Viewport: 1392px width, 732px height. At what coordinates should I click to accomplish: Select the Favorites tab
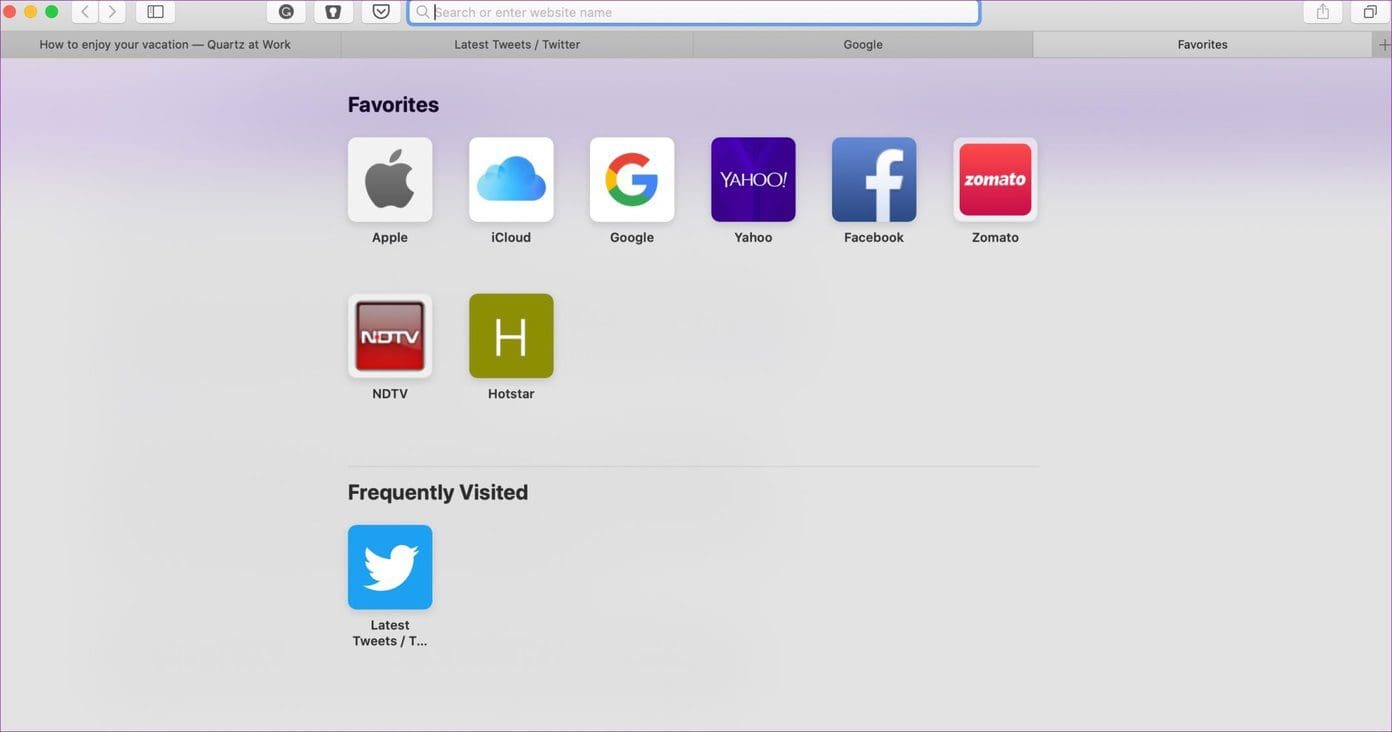[1203, 45]
